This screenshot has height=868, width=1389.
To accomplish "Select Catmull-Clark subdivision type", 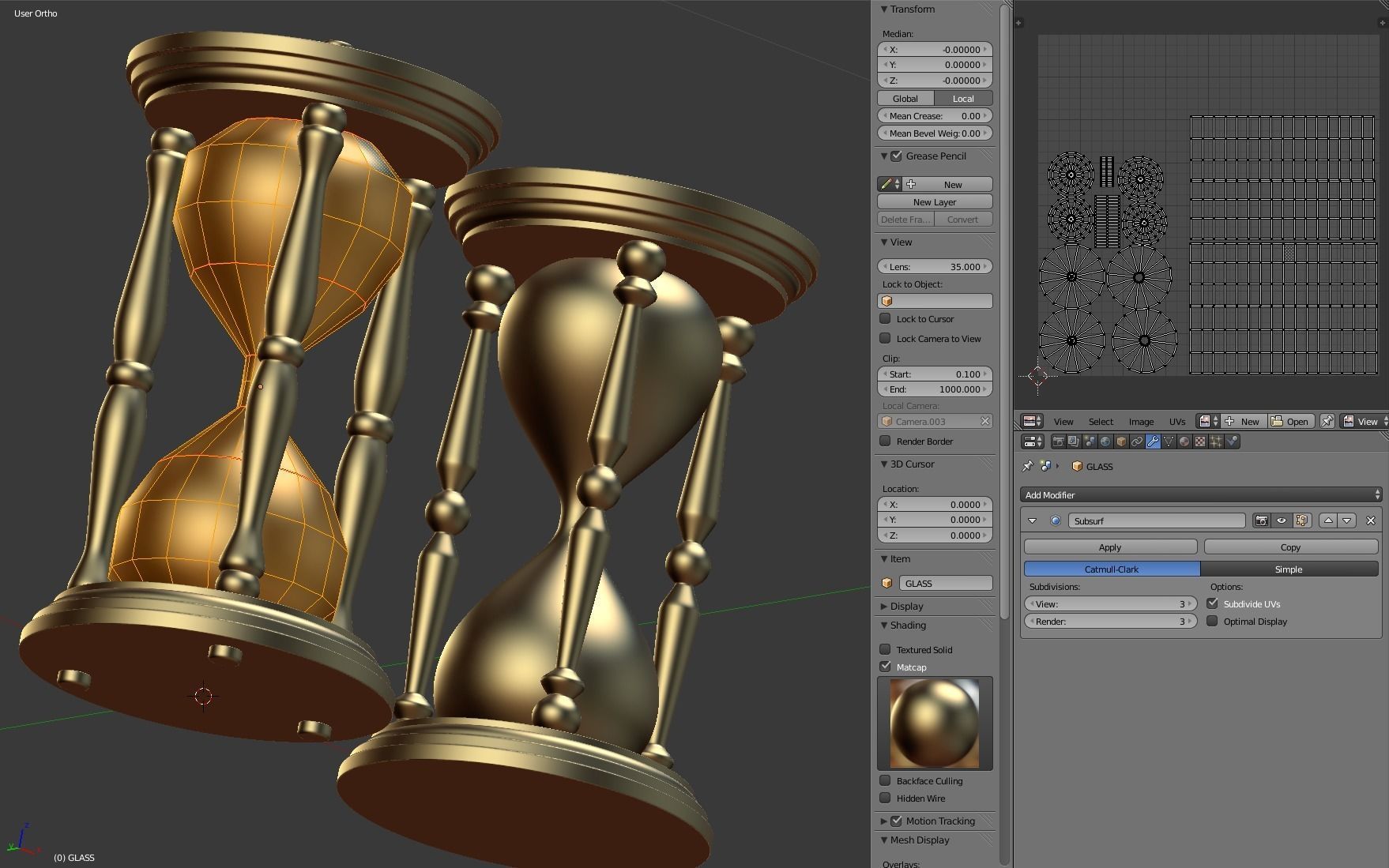I will click(x=1112, y=569).
